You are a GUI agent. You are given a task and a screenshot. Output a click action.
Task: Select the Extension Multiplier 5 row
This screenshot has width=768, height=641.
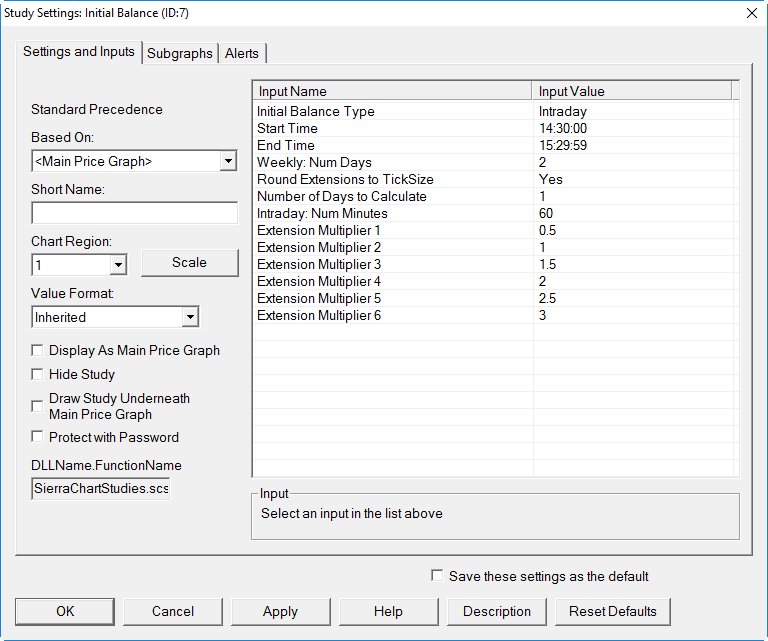coord(494,298)
